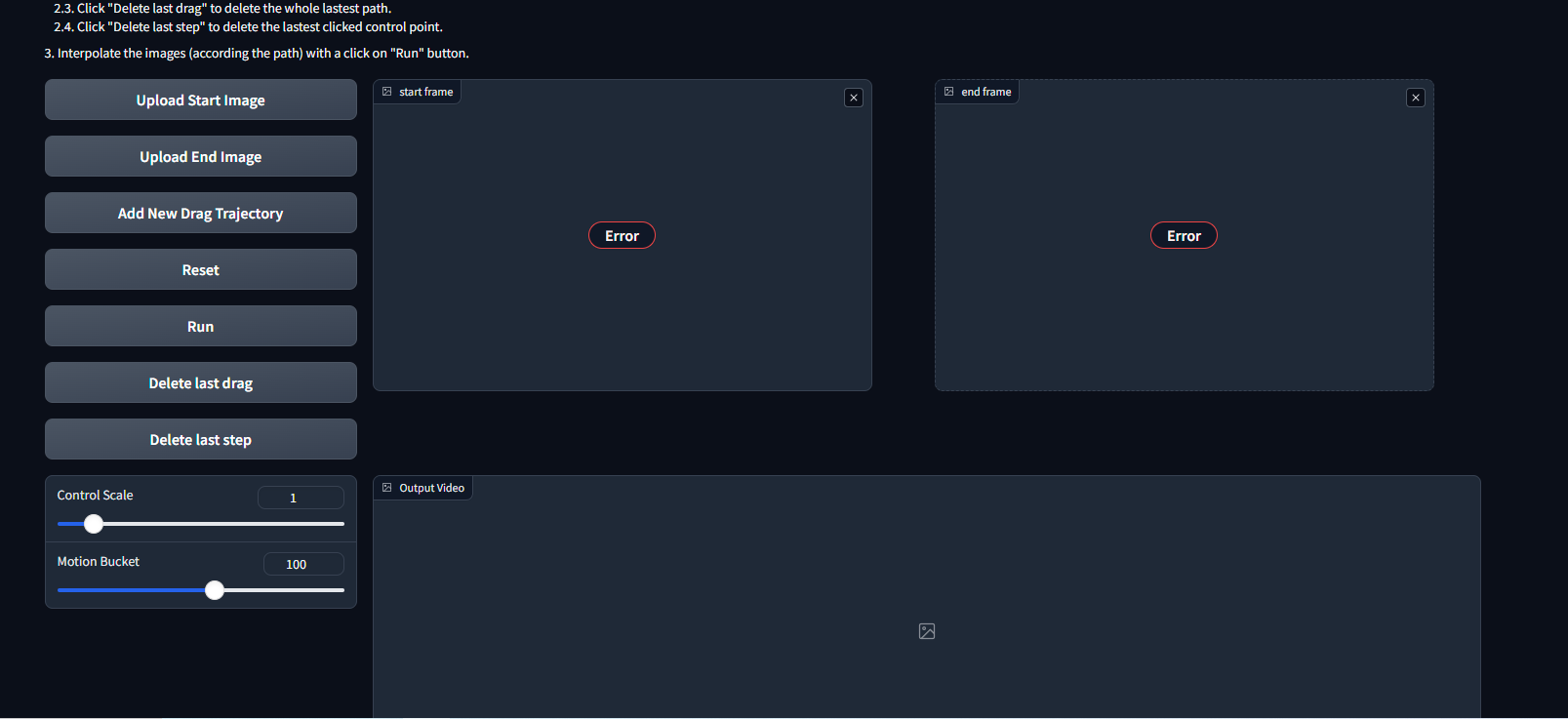The width and height of the screenshot is (1568, 719).
Task: Clear the start frame with its X button
Action: click(x=854, y=98)
